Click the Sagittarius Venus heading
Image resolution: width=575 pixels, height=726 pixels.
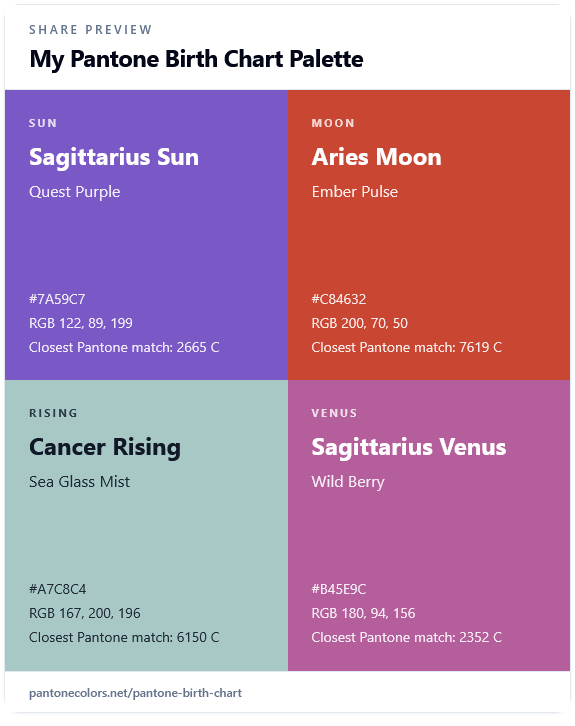point(409,447)
